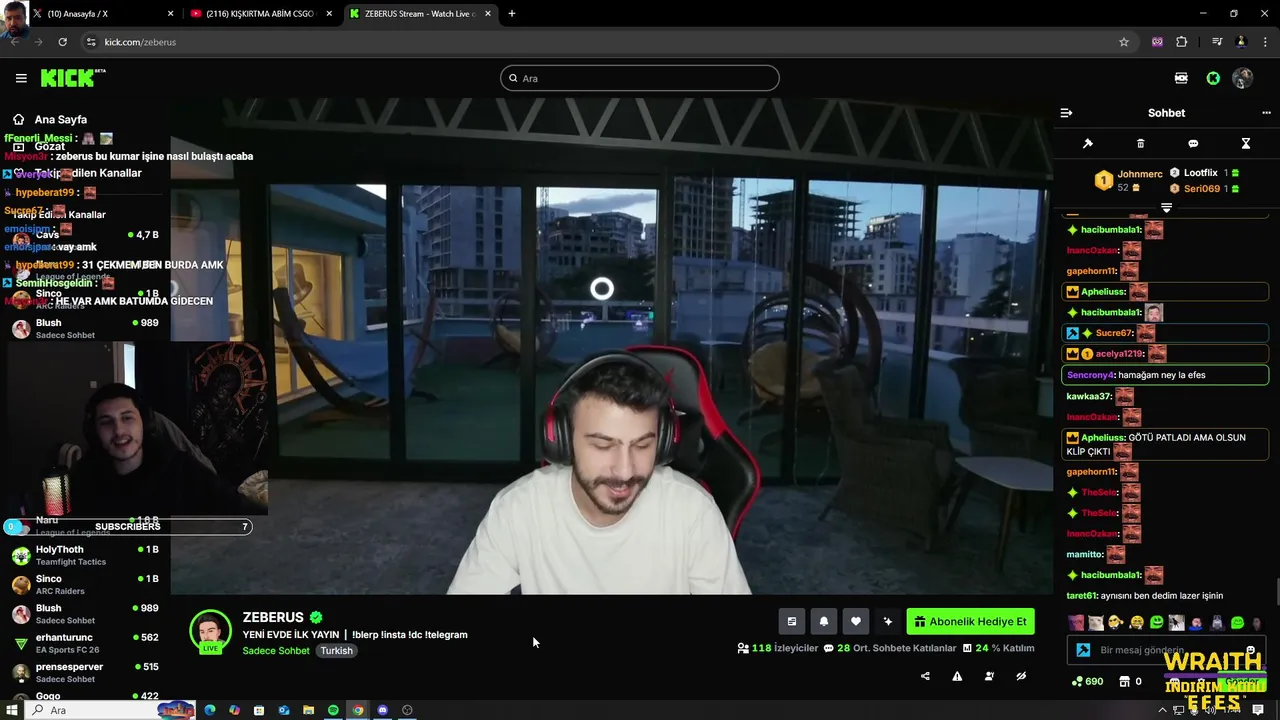
Task: Open Windows Start menu
Action: pos(12,710)
